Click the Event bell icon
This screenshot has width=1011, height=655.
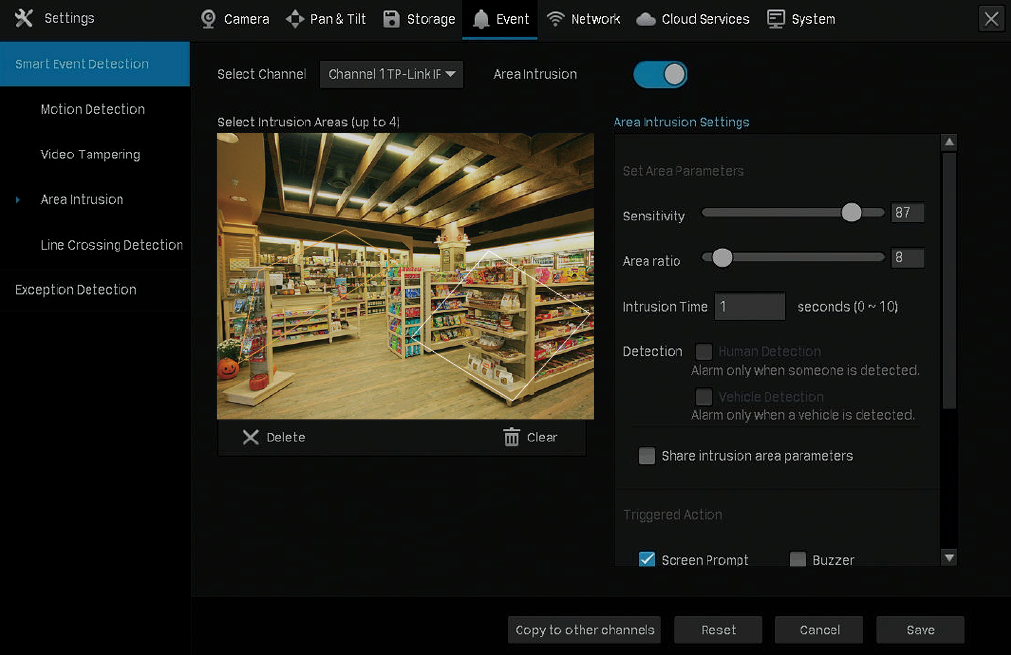[x=481, y=19]
